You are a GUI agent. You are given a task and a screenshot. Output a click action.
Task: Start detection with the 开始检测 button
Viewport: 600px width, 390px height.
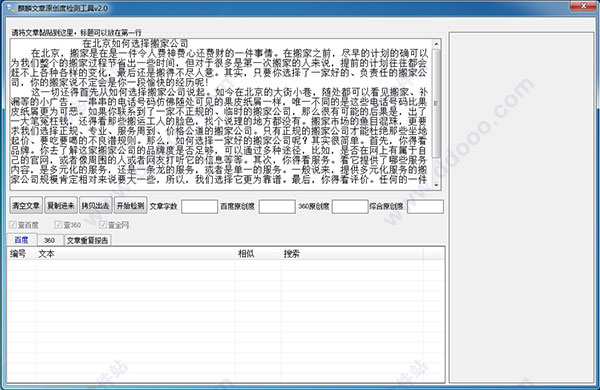click(x=130, y=206)
